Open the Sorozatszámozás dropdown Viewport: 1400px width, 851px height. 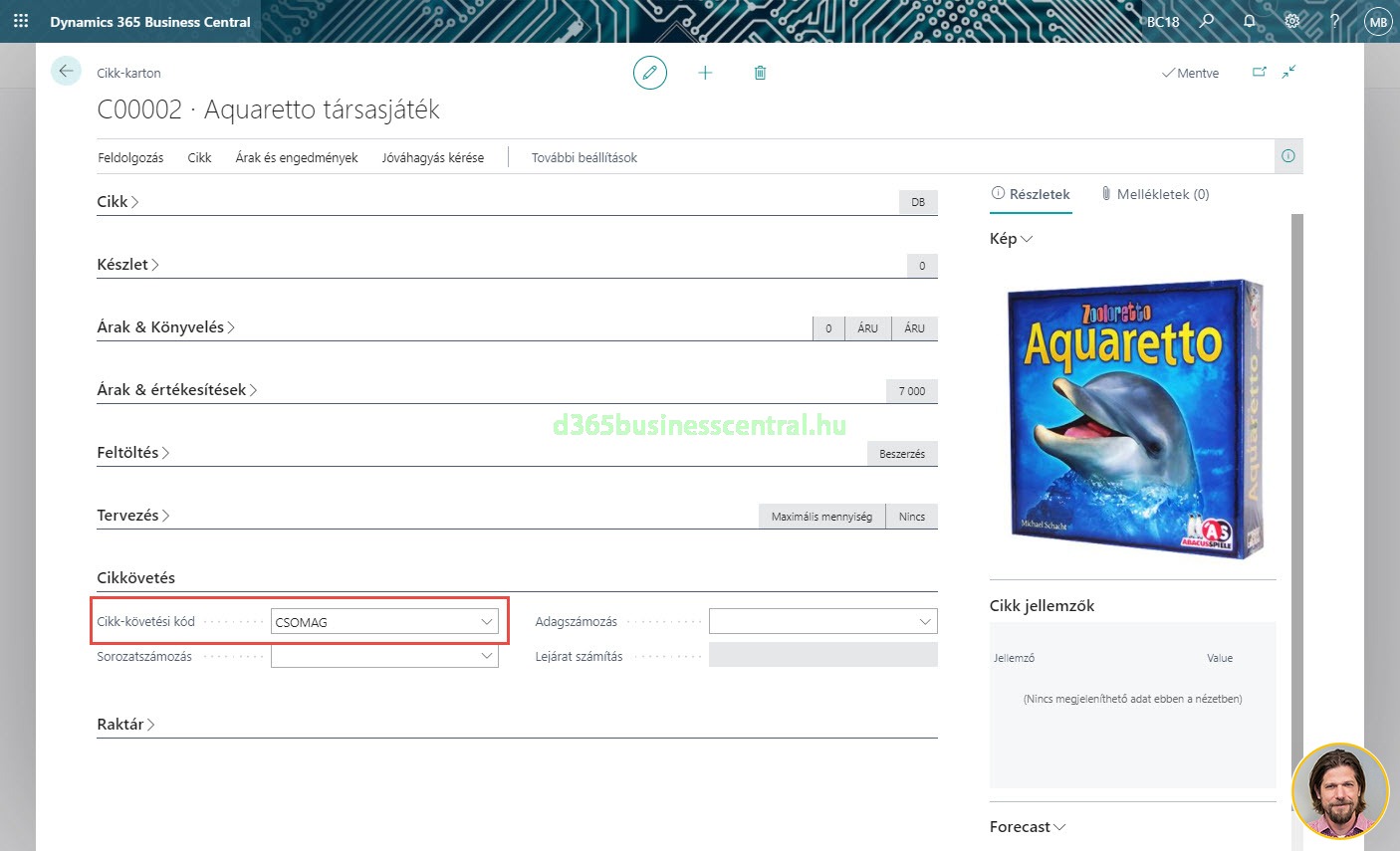click(x=486, y=656)
